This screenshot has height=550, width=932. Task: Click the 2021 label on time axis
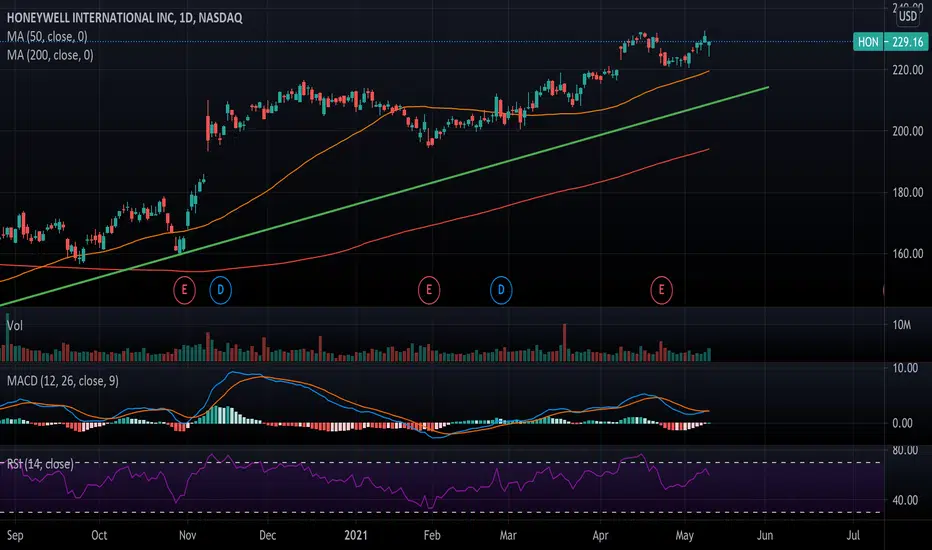(356, 535)
